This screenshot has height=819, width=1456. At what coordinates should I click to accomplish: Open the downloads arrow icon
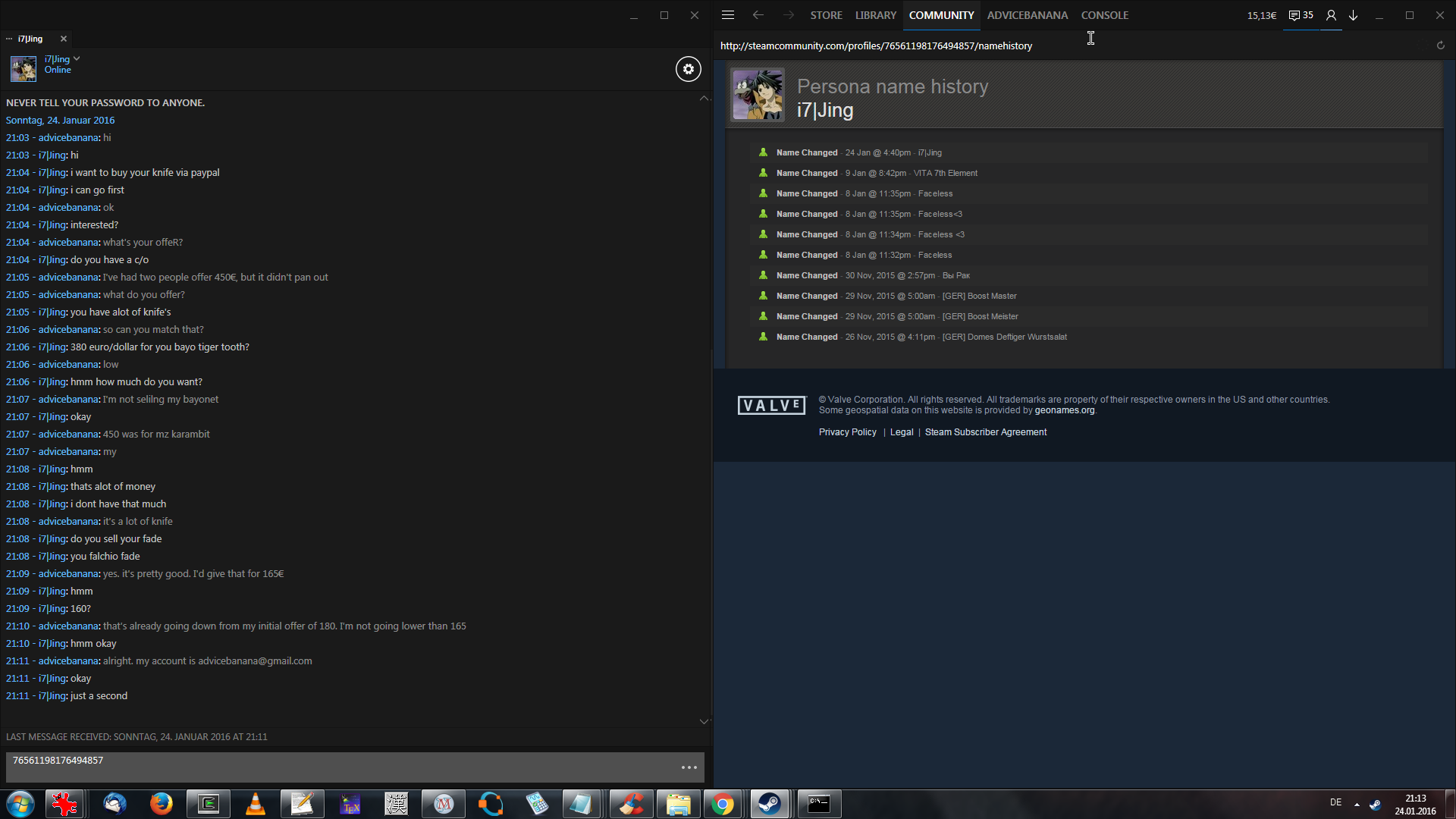click(1353, 15)
